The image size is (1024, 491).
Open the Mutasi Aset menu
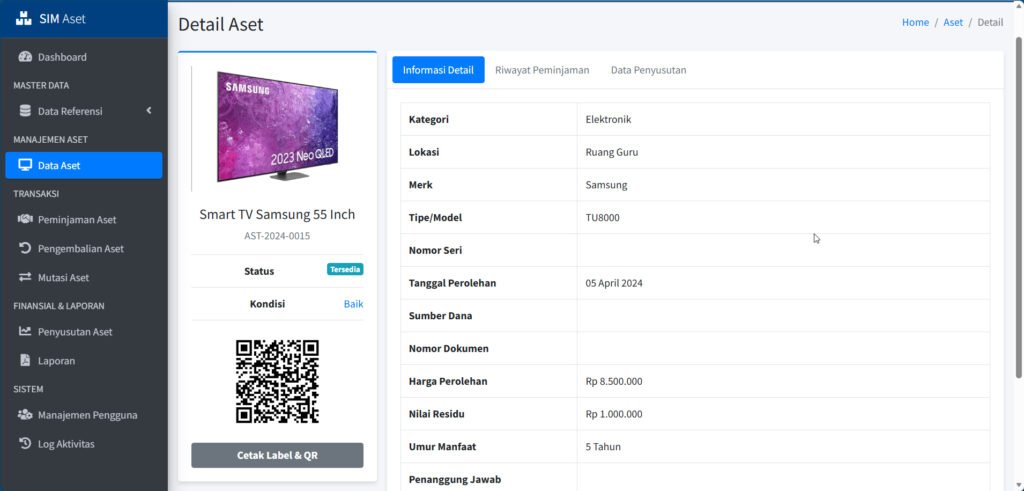[x=84, y=277]
